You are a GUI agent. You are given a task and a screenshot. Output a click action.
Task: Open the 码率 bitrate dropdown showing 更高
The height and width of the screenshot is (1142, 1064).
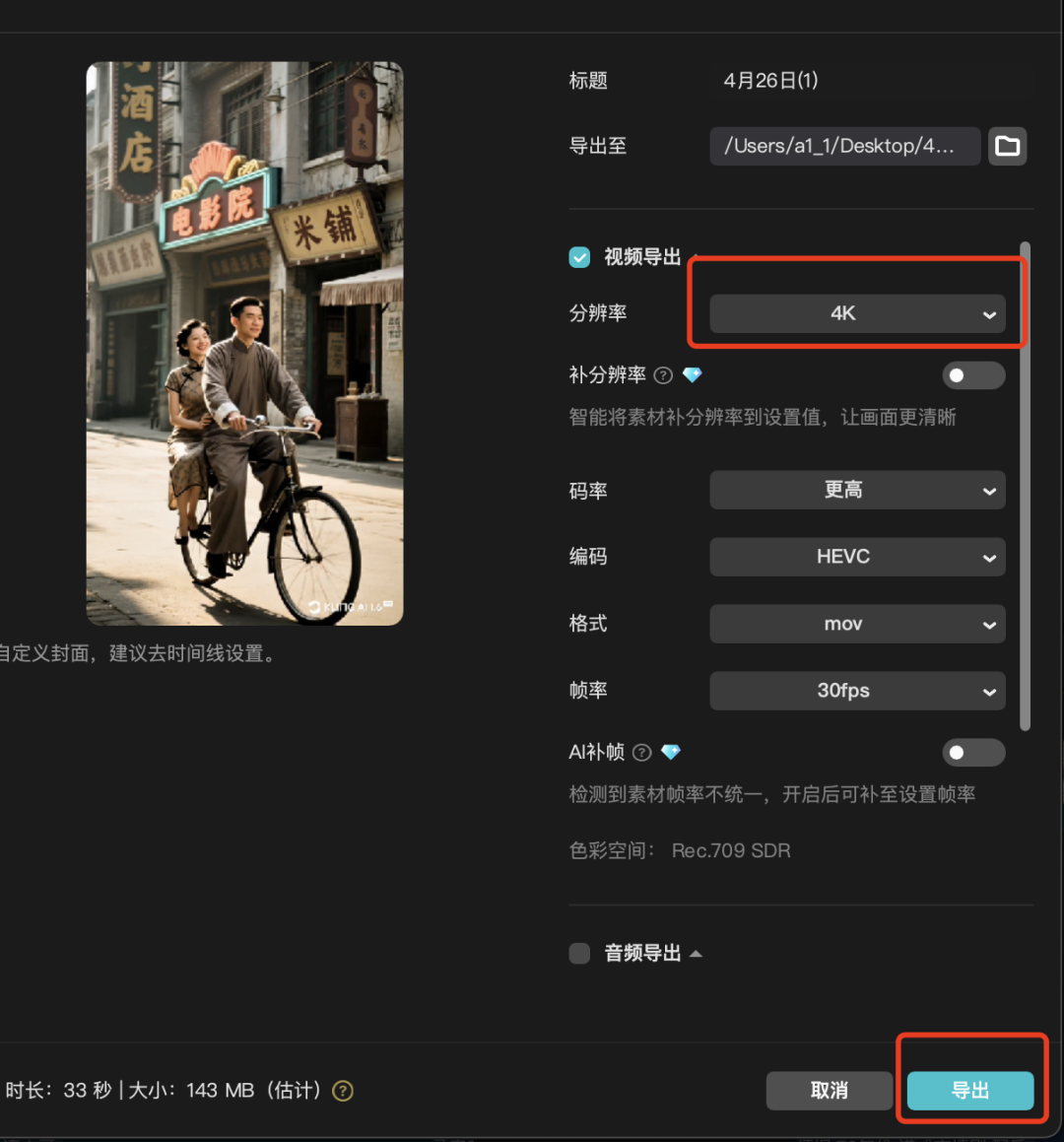pos(857,490)
